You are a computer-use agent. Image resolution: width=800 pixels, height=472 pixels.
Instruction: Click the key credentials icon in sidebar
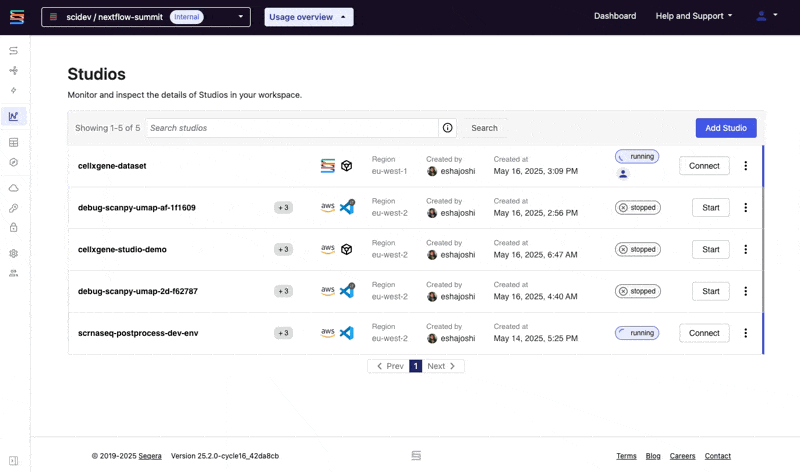point(14,208)
